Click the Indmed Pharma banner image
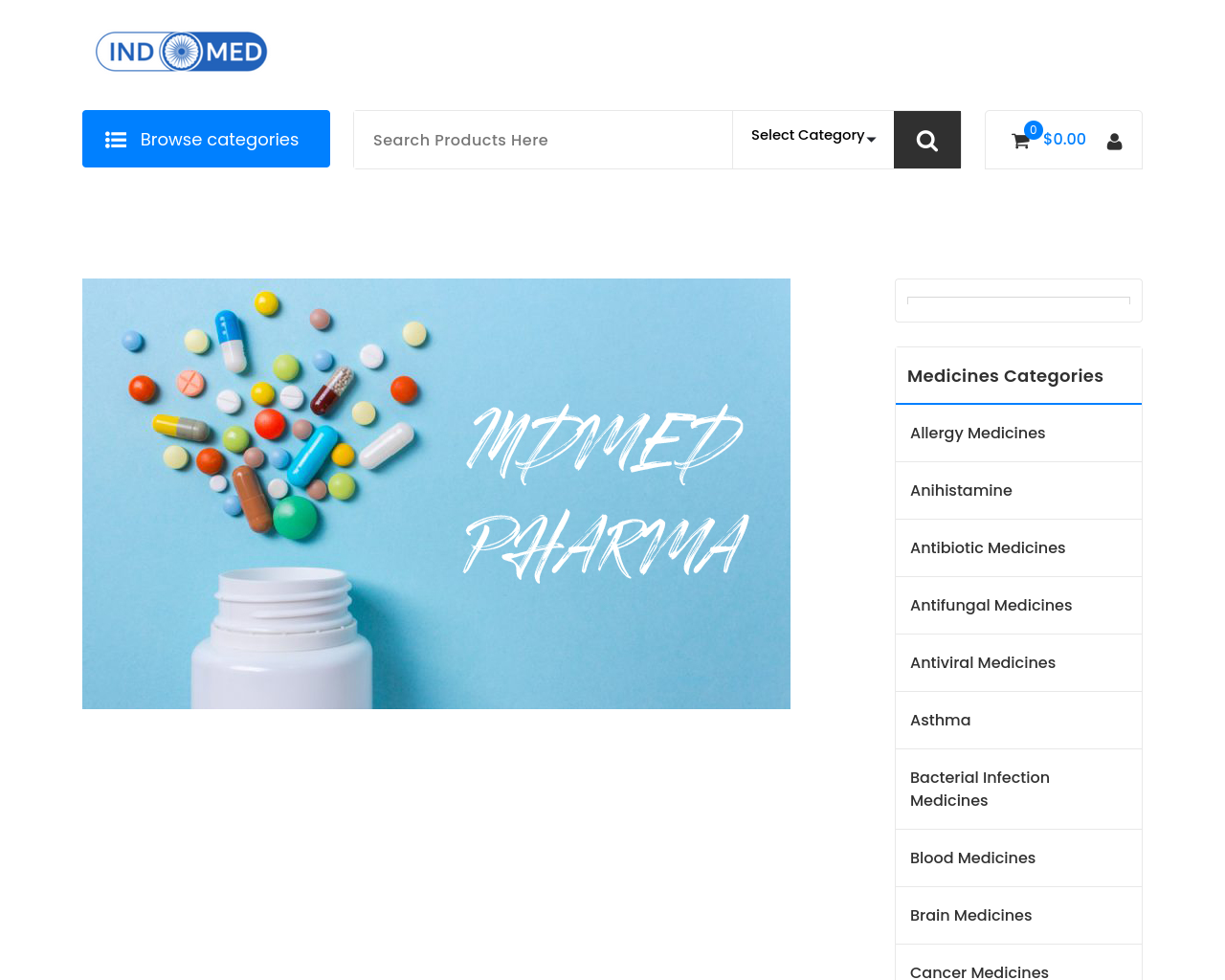The height and width of the screenshot is (980, 1225). (x=436, y=494)
